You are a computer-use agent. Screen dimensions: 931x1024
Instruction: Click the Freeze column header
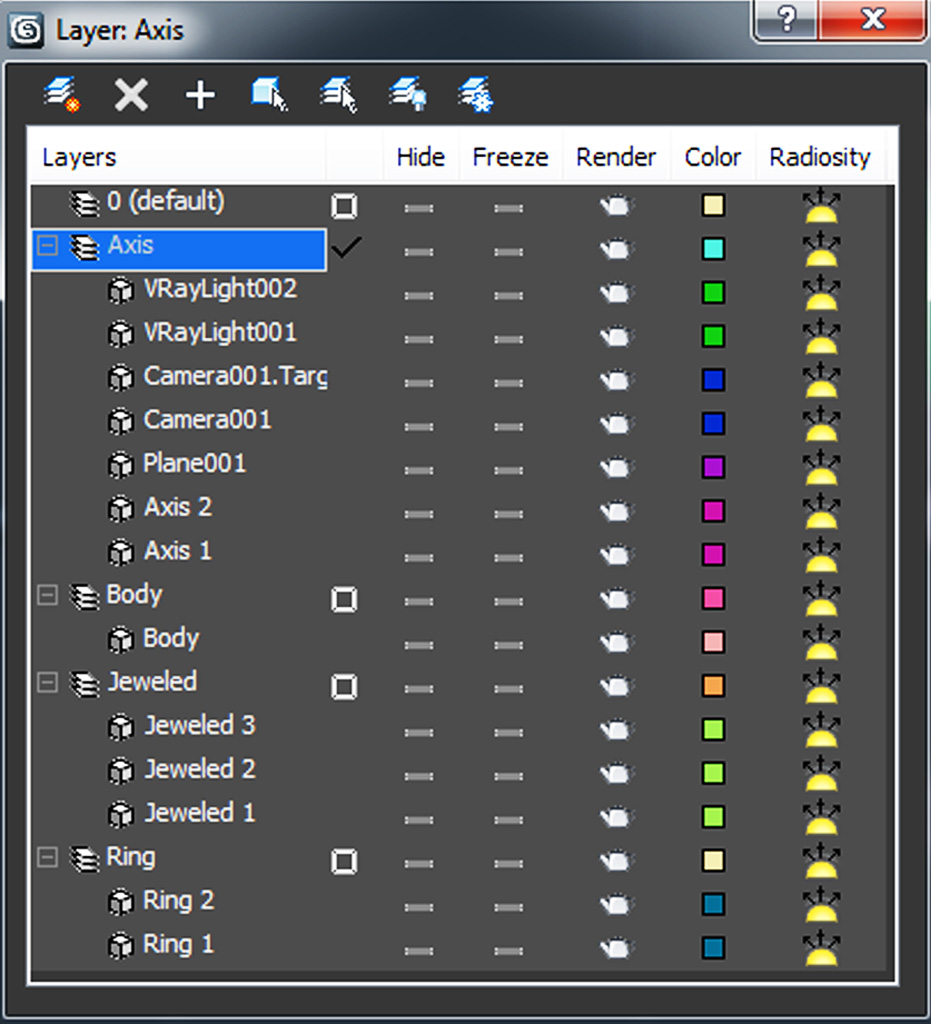510,158
